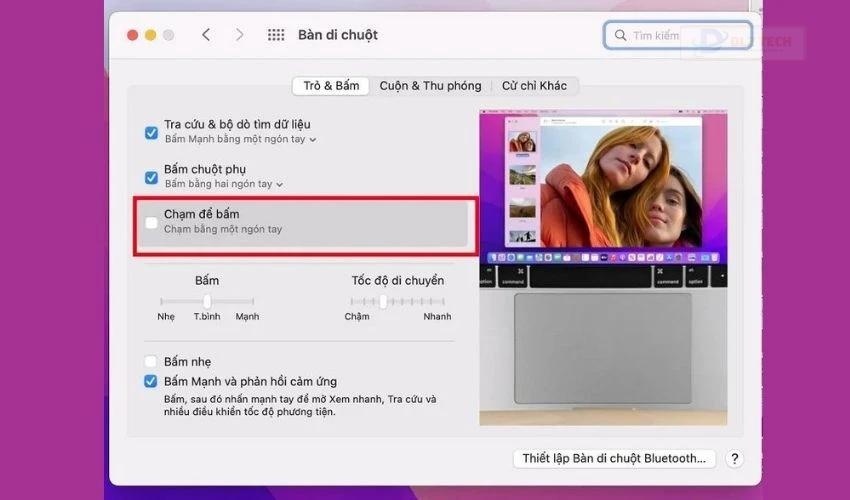Click the Tốc độ di chuyển slider handle
Viewport: 850px width, 500px height.
[x=383, y=301]
